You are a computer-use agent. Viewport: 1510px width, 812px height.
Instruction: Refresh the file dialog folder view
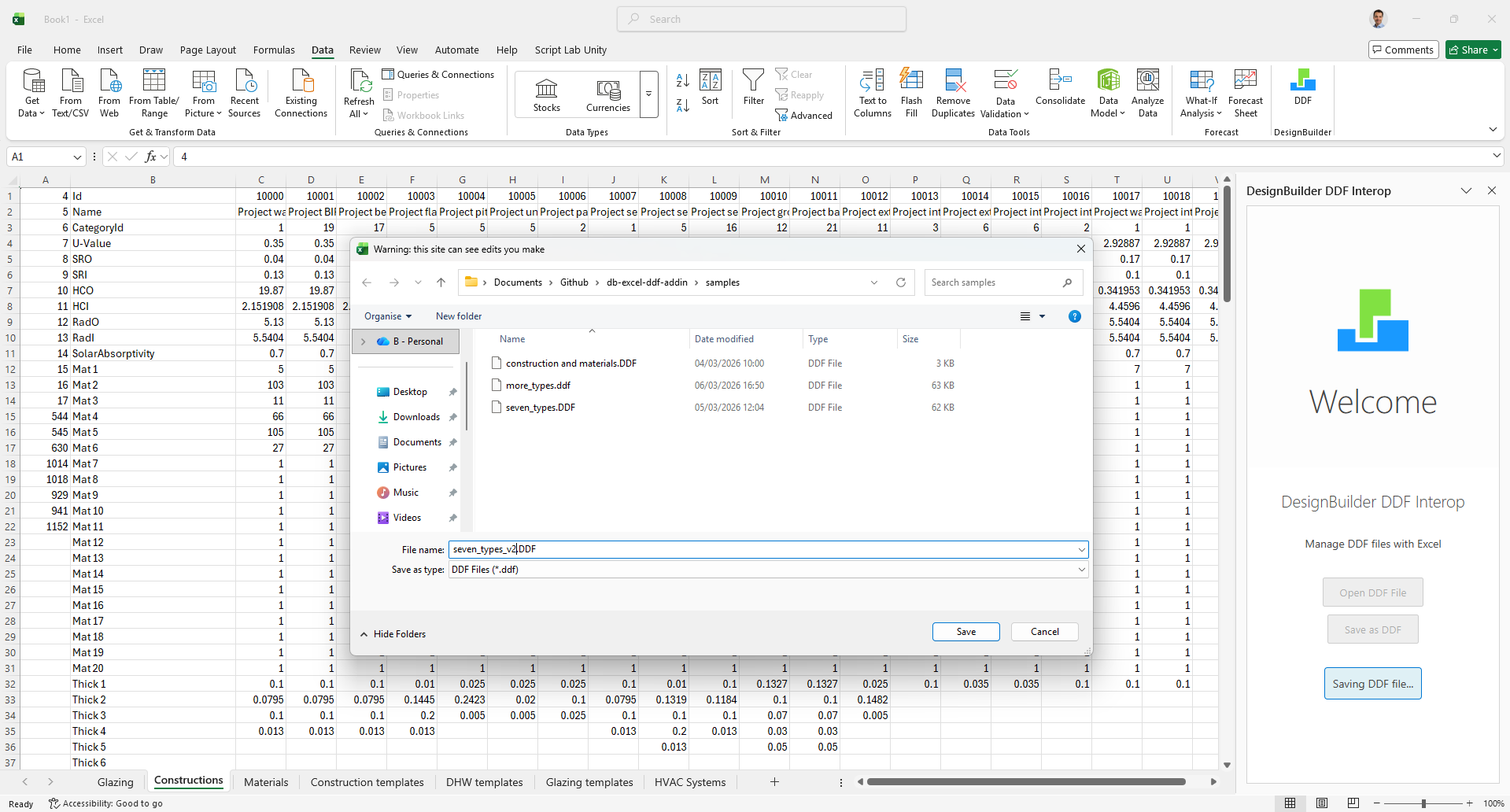pos(901,282)
